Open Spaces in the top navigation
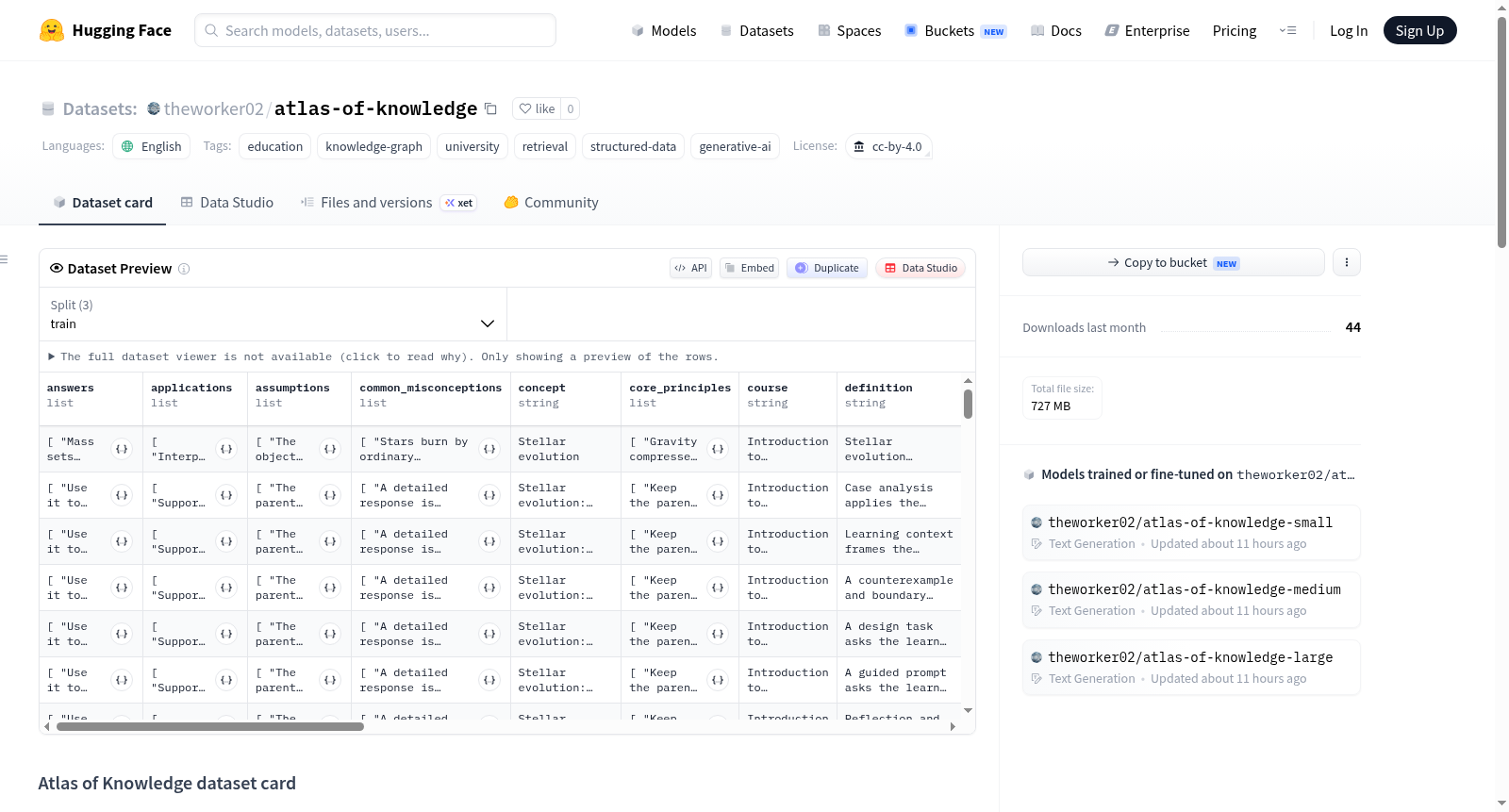The height and width of the screenshot is (812, 1509). coord(849,31)
